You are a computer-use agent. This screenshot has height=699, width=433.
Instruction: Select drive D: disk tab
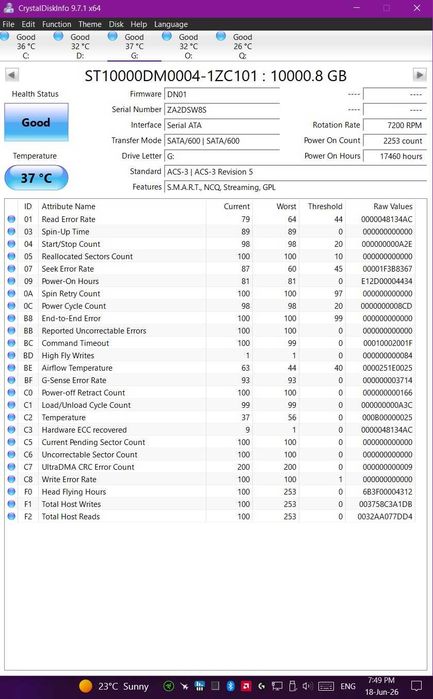[80, 46]
